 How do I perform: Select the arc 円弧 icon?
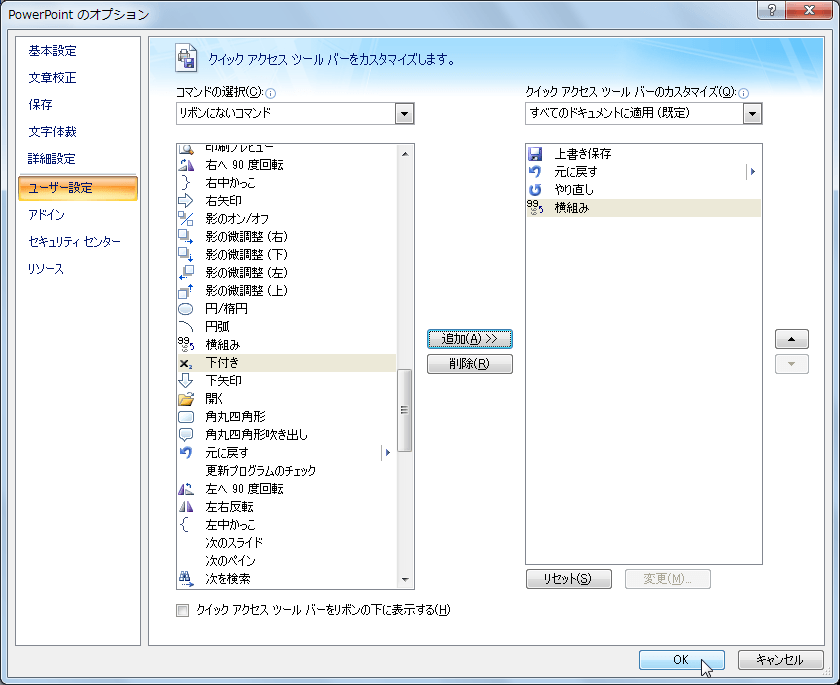pyautogui.click(x=186, y=326)
